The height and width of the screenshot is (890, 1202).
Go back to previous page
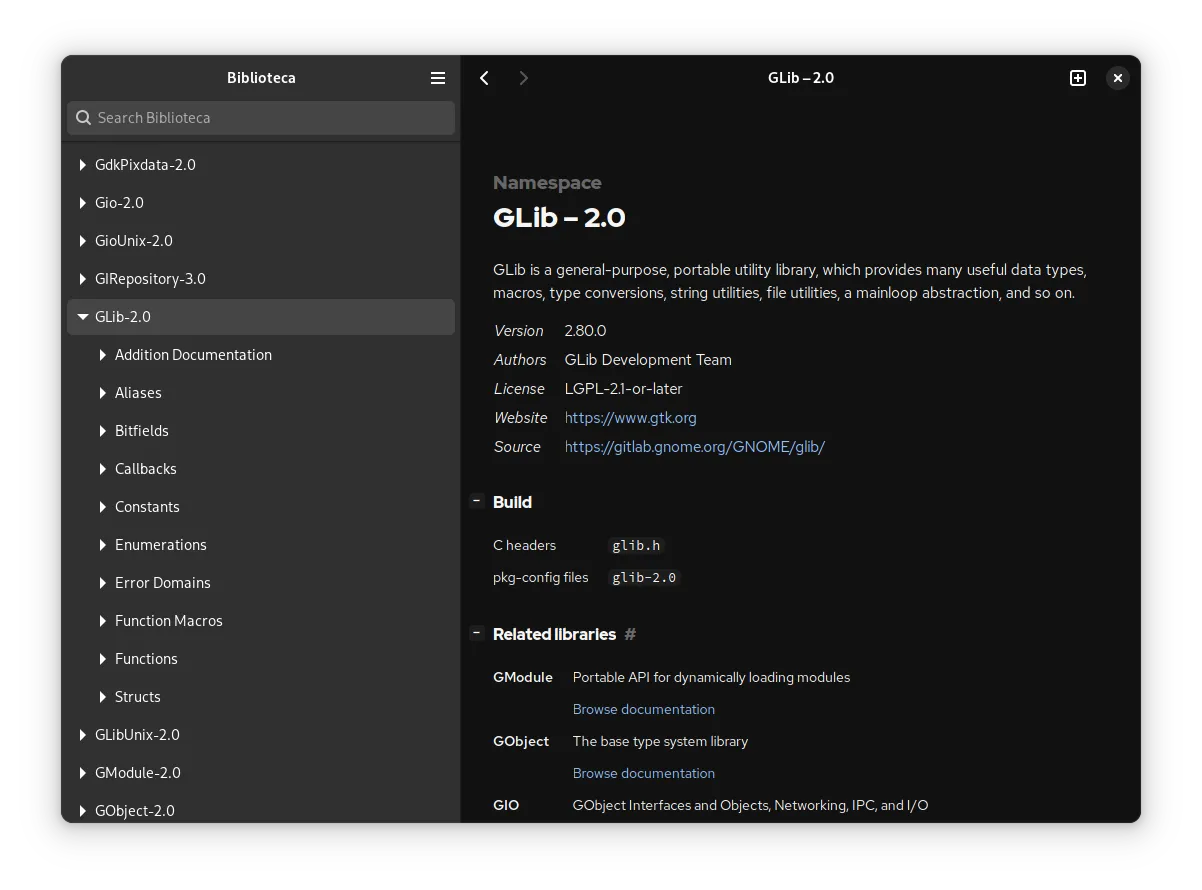pyautogui.click(x=484, y=78)
